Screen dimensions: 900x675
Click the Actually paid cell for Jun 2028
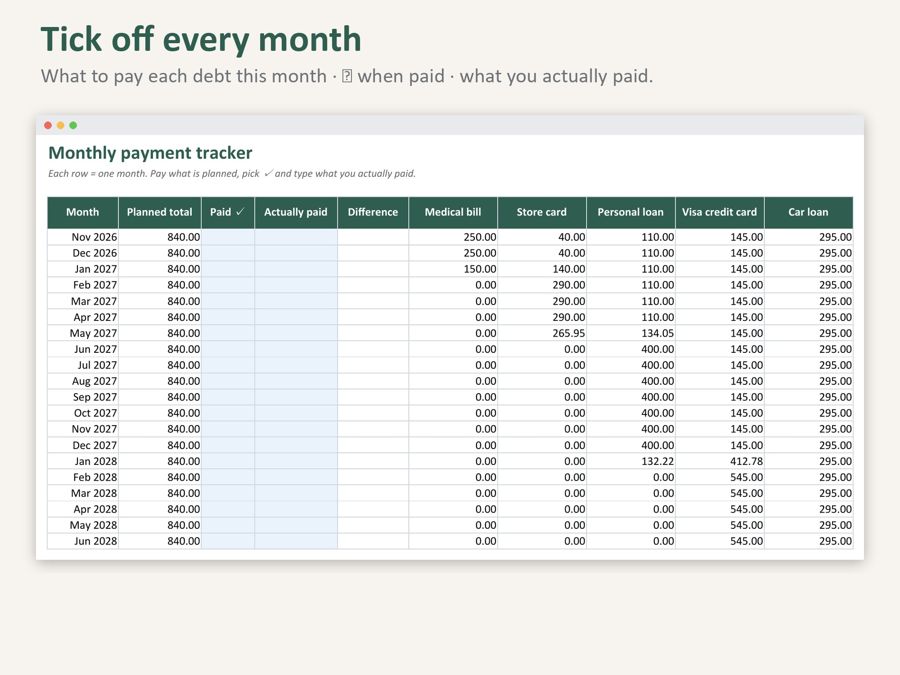(x=296, y=541)
